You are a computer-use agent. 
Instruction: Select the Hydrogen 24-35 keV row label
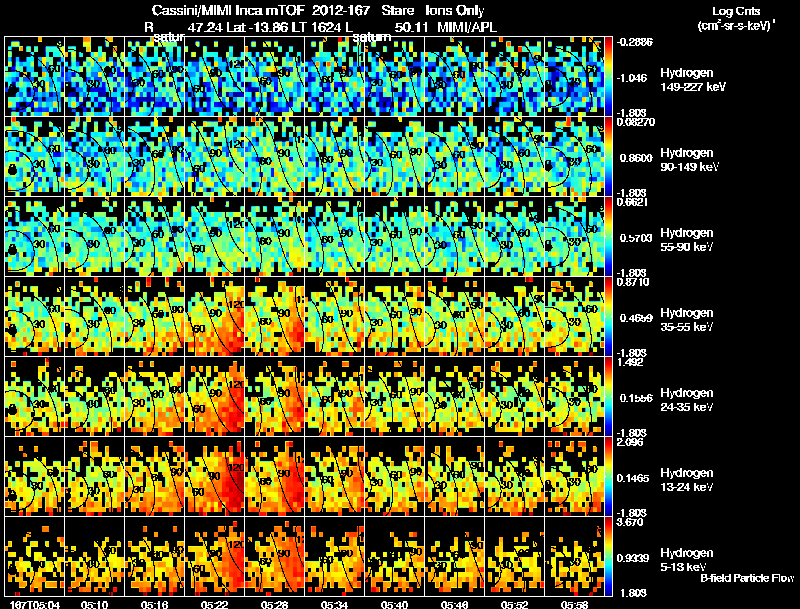(687, 400)
